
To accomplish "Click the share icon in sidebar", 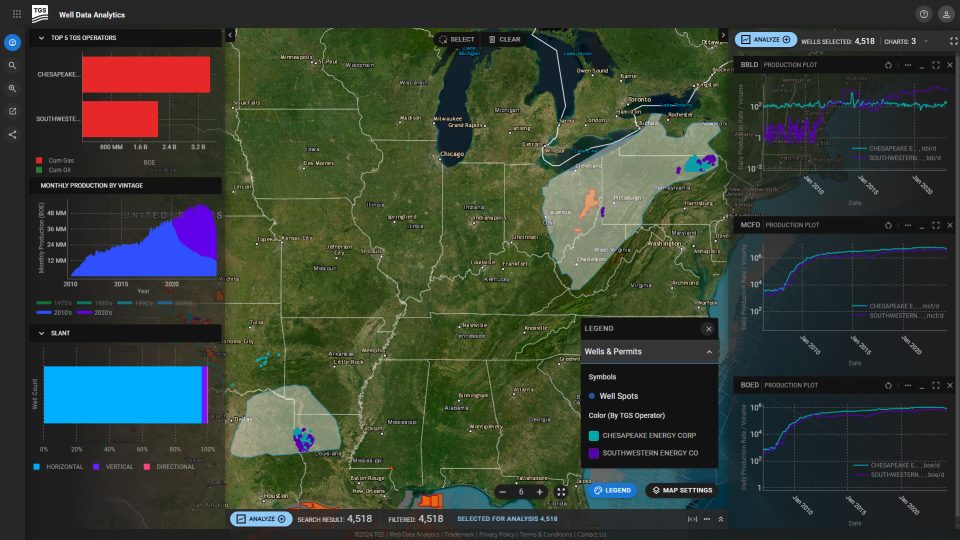I will point(12,134).
